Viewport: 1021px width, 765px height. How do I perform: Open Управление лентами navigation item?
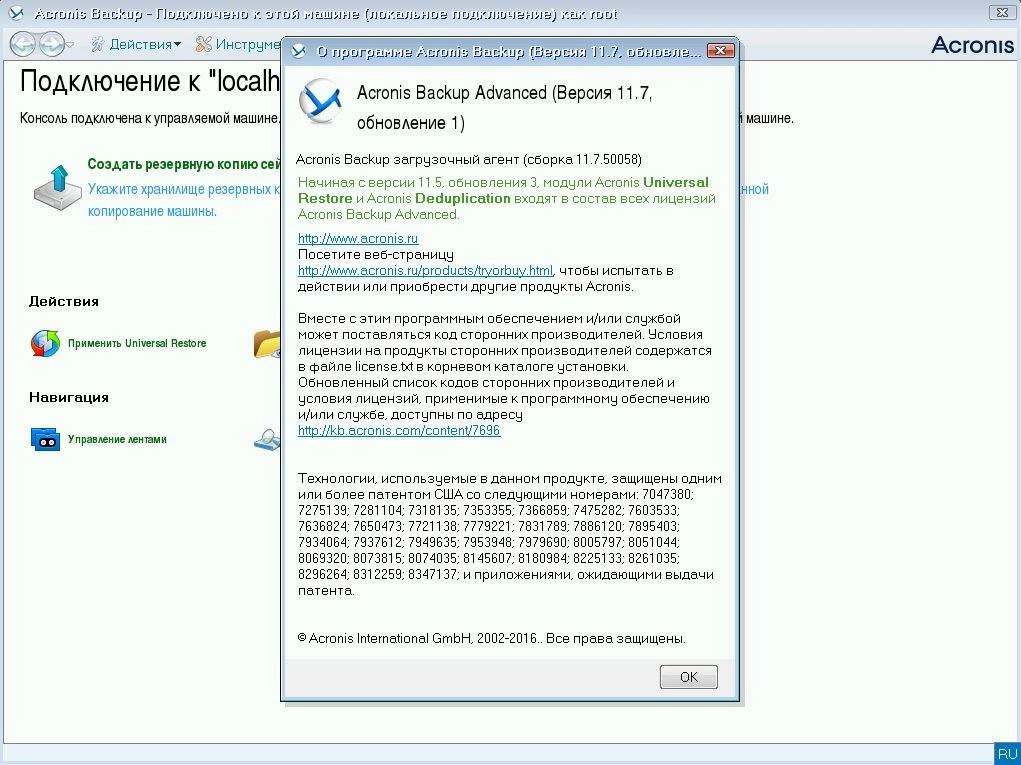pyautogui.click(x=117, y=439)
